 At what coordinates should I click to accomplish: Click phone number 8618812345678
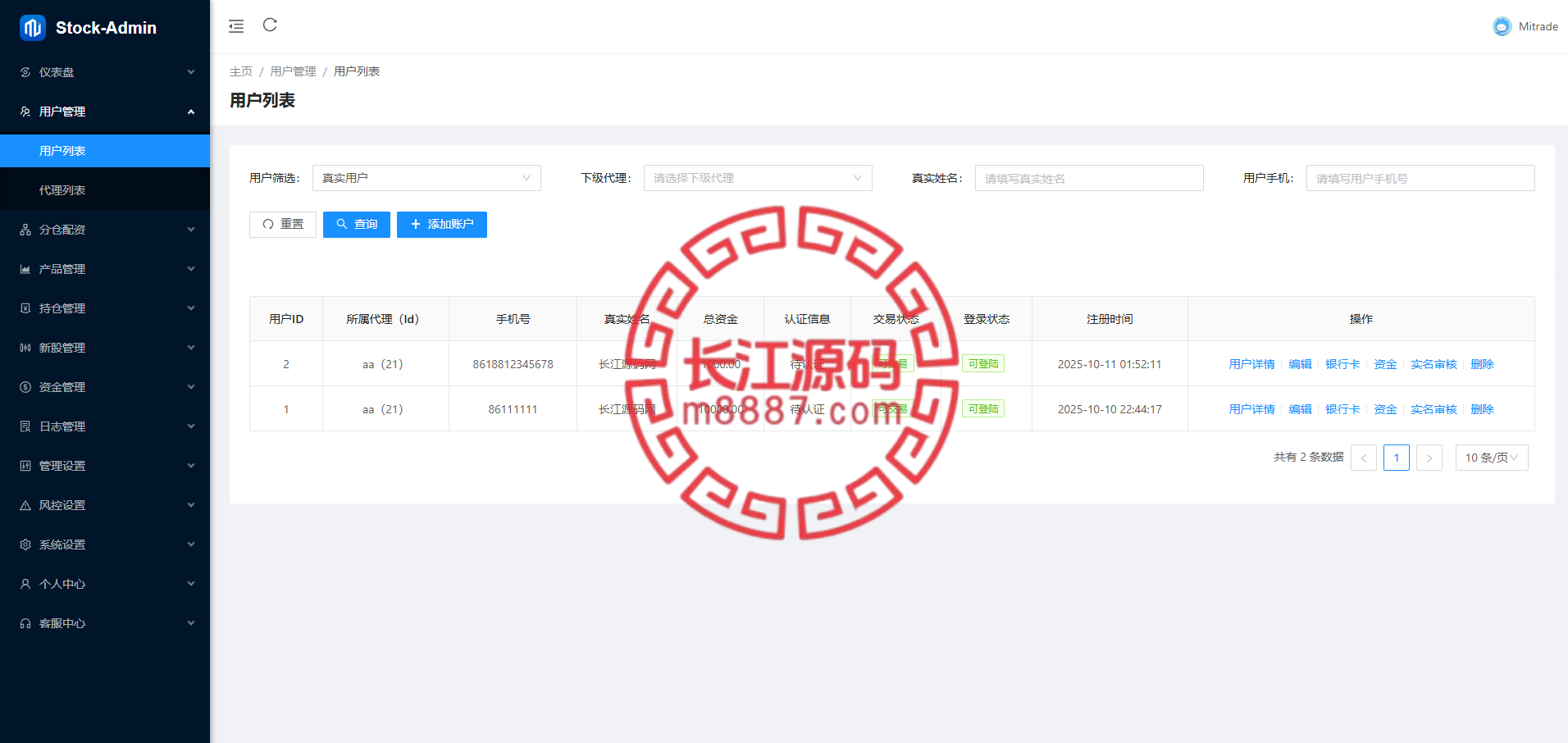[x=513, y=364]
